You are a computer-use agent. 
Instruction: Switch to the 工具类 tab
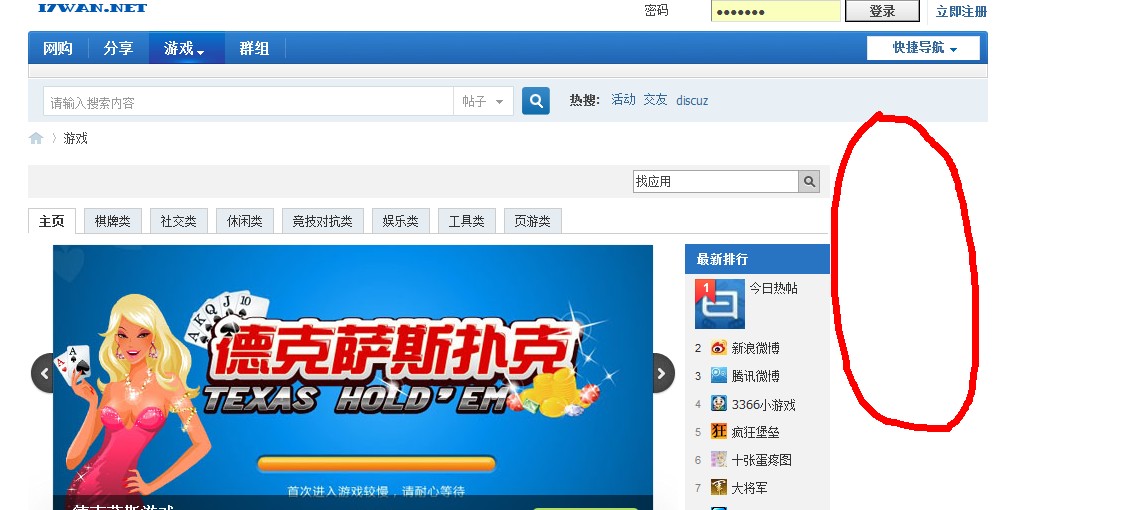tap(466, 222)
